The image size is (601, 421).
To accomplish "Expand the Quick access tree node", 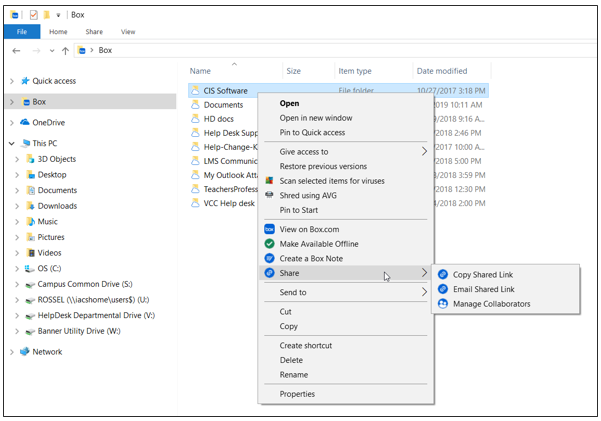I will pos(12,81).
